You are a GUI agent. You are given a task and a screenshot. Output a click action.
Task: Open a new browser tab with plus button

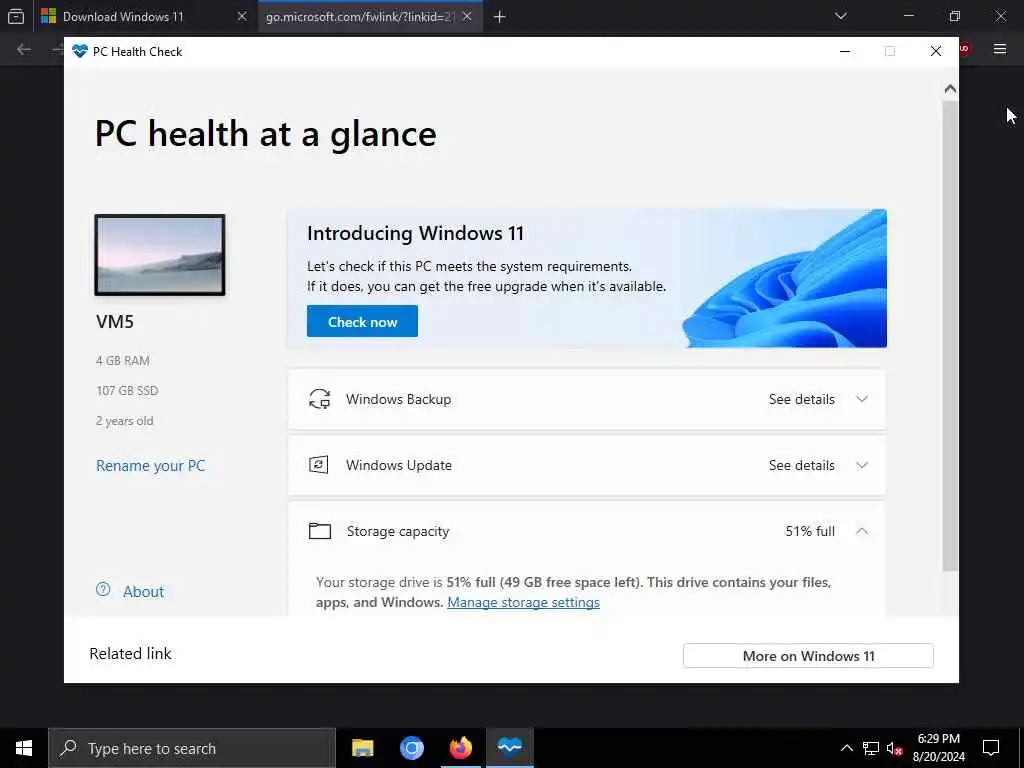coord(500,17)
